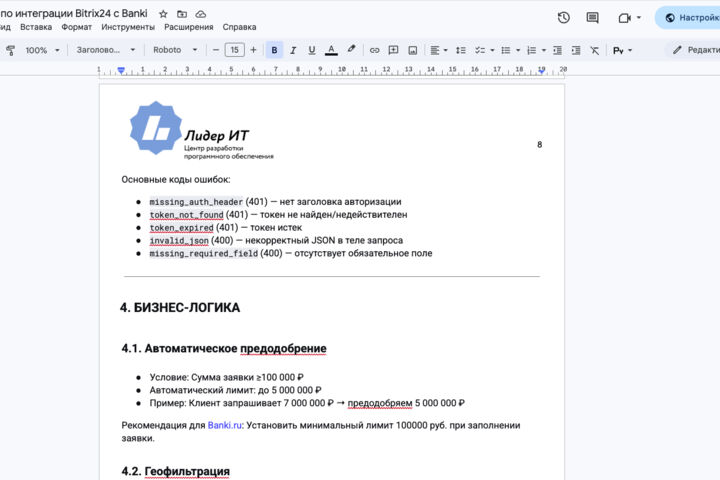Screen dimensions: 720x480
Task: Start a video meeting camera icon
Action: pyautogui.click(x=624, y=18)
